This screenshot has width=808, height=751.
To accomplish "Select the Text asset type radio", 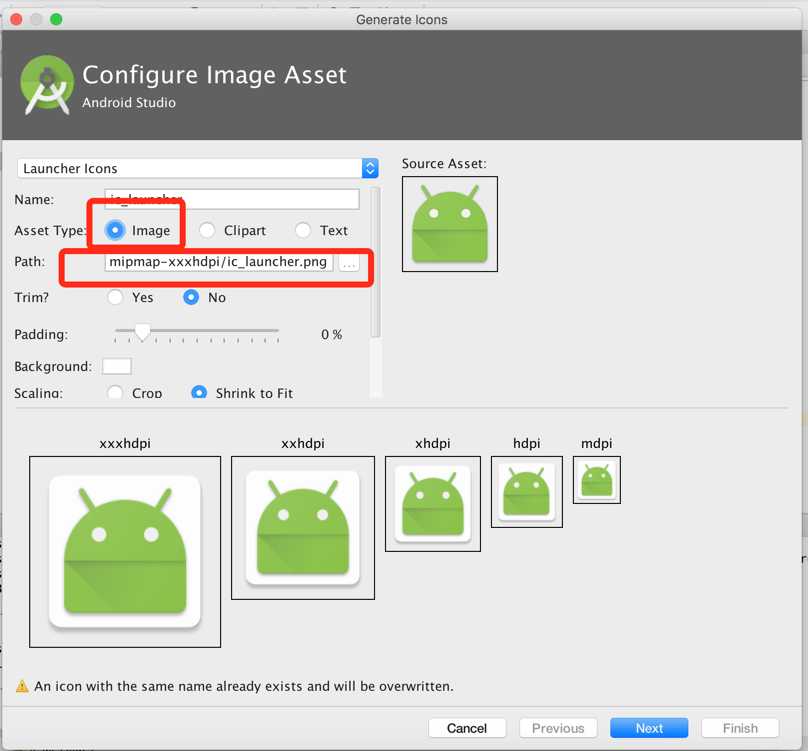I will (x=303, y=230).
